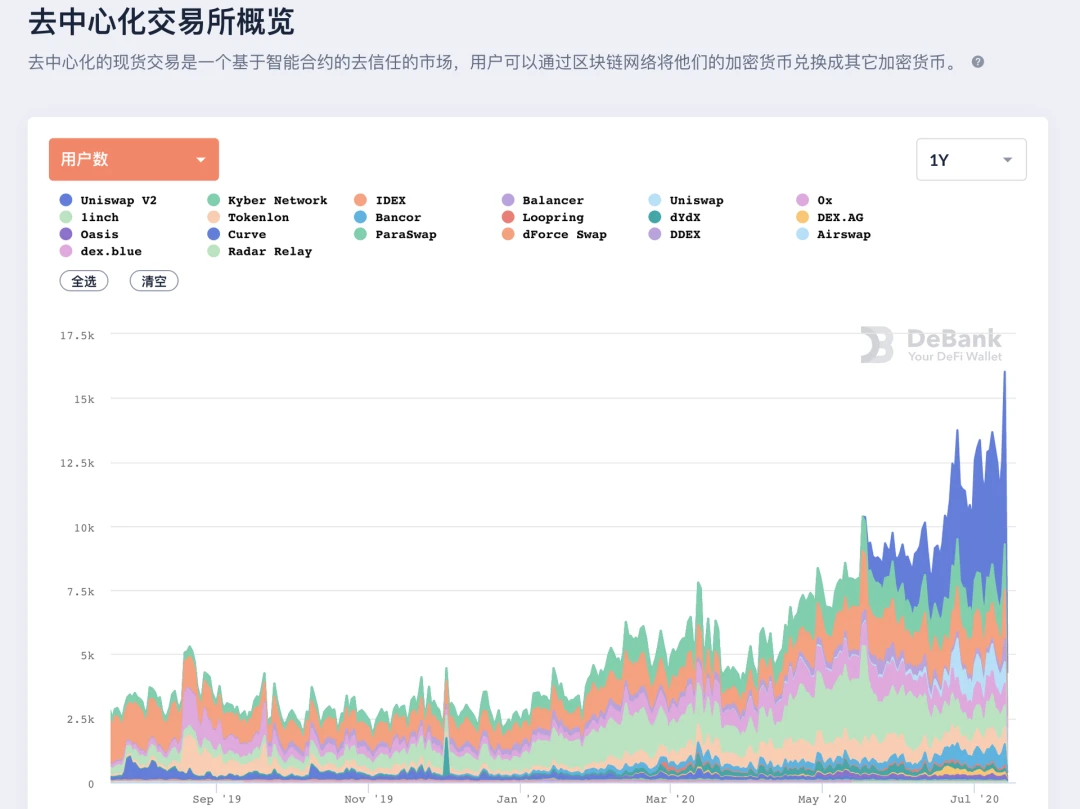Click the help question mark icon
Image resolution: width=1080 pixels, height=809 pixels.
pos(978,62)
